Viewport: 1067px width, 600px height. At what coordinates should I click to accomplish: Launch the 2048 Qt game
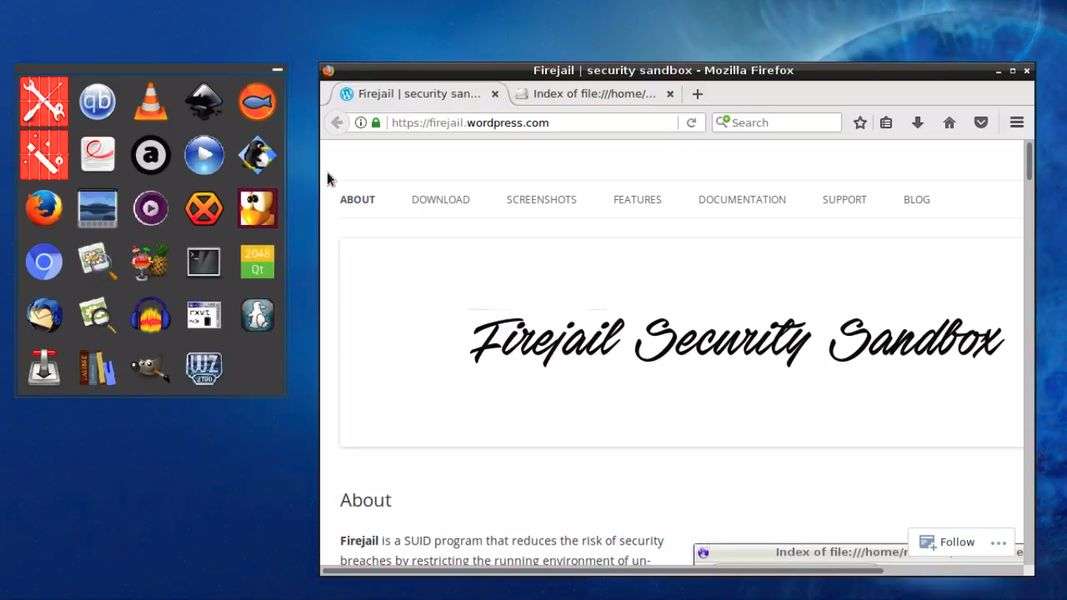click(257, 262)
